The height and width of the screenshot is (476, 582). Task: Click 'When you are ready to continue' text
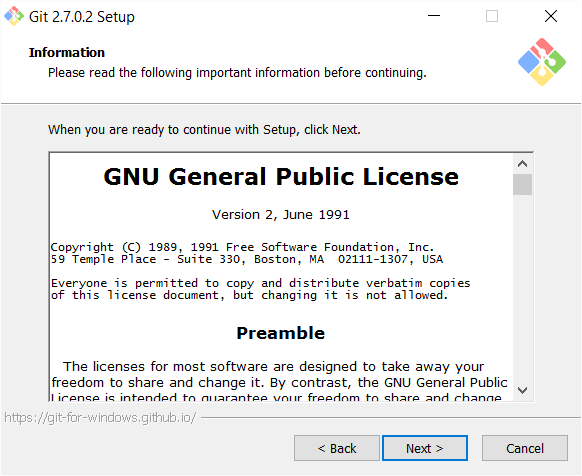click(204, 130)
